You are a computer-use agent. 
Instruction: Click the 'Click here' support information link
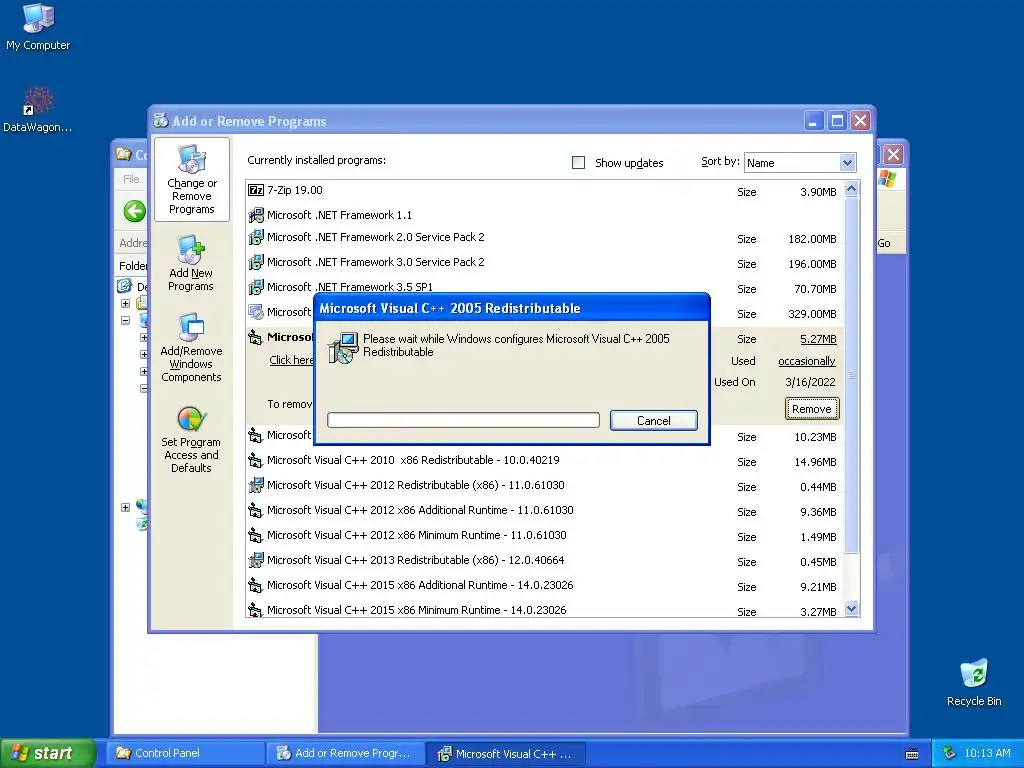point(291,360)
